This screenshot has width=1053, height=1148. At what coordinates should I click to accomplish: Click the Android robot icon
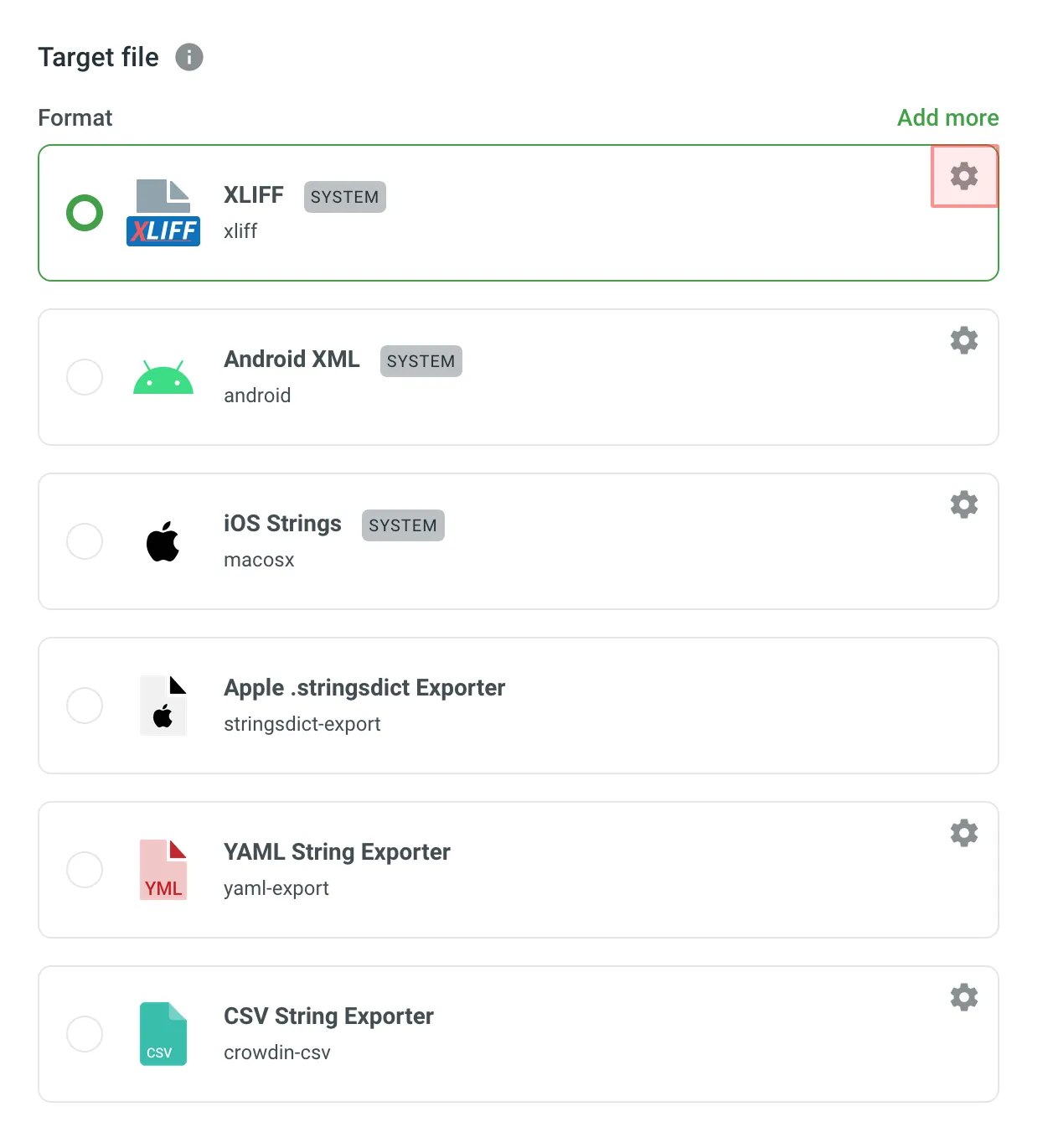point(163,377)
